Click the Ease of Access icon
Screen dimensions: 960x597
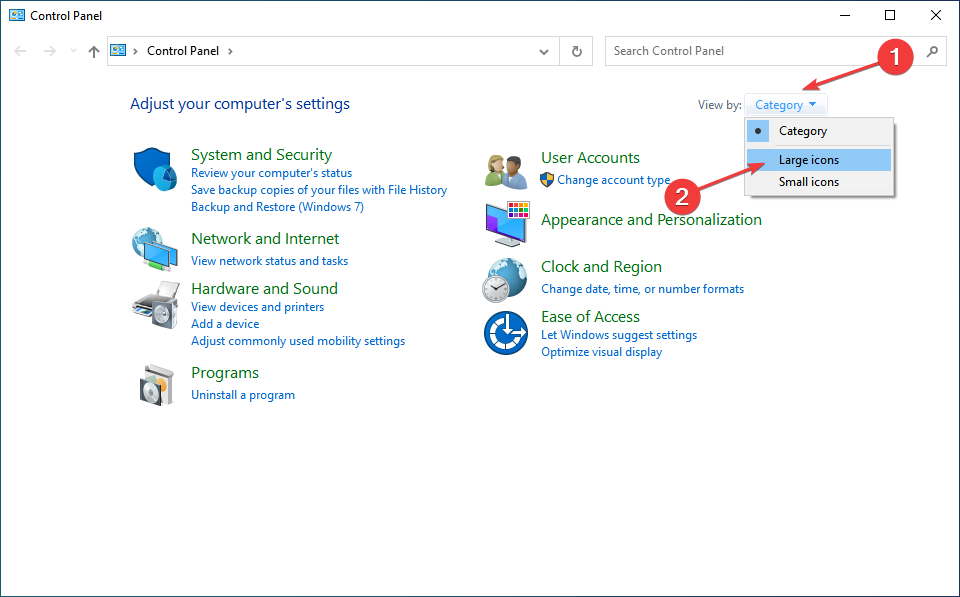coord(506,333)
